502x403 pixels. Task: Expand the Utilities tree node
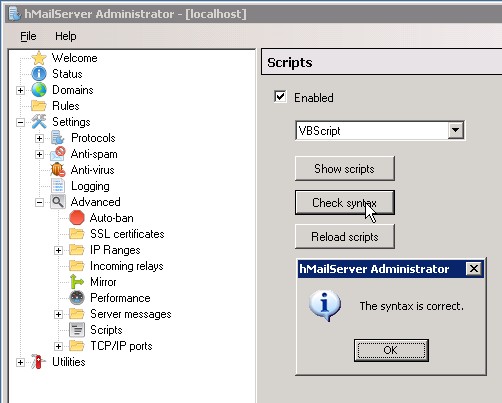coord(20,362)
